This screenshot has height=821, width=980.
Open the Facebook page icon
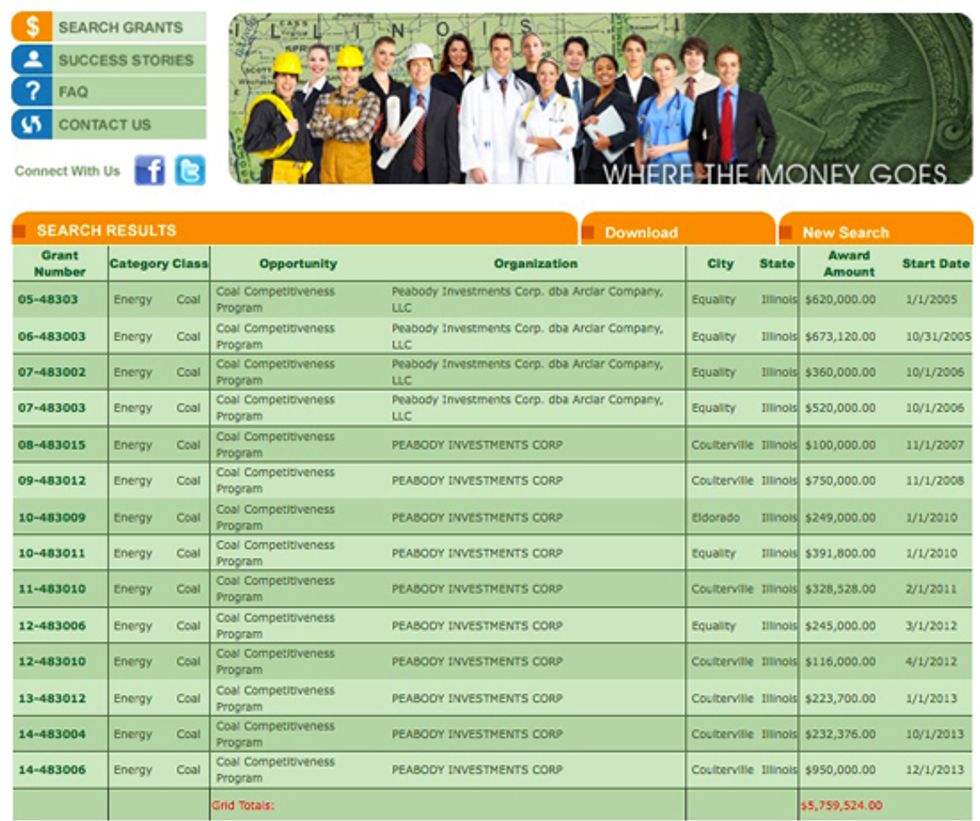tap(150, 171)
